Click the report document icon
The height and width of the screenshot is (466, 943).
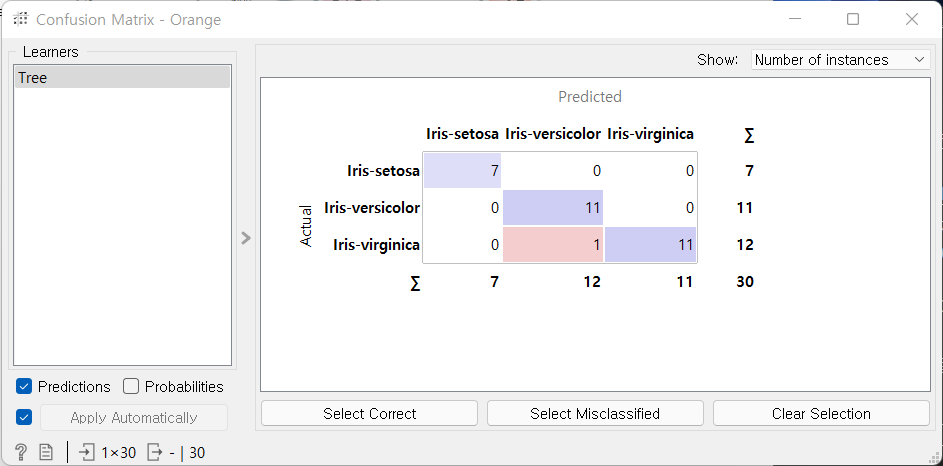pyautogui.click(x=46, y=452)
